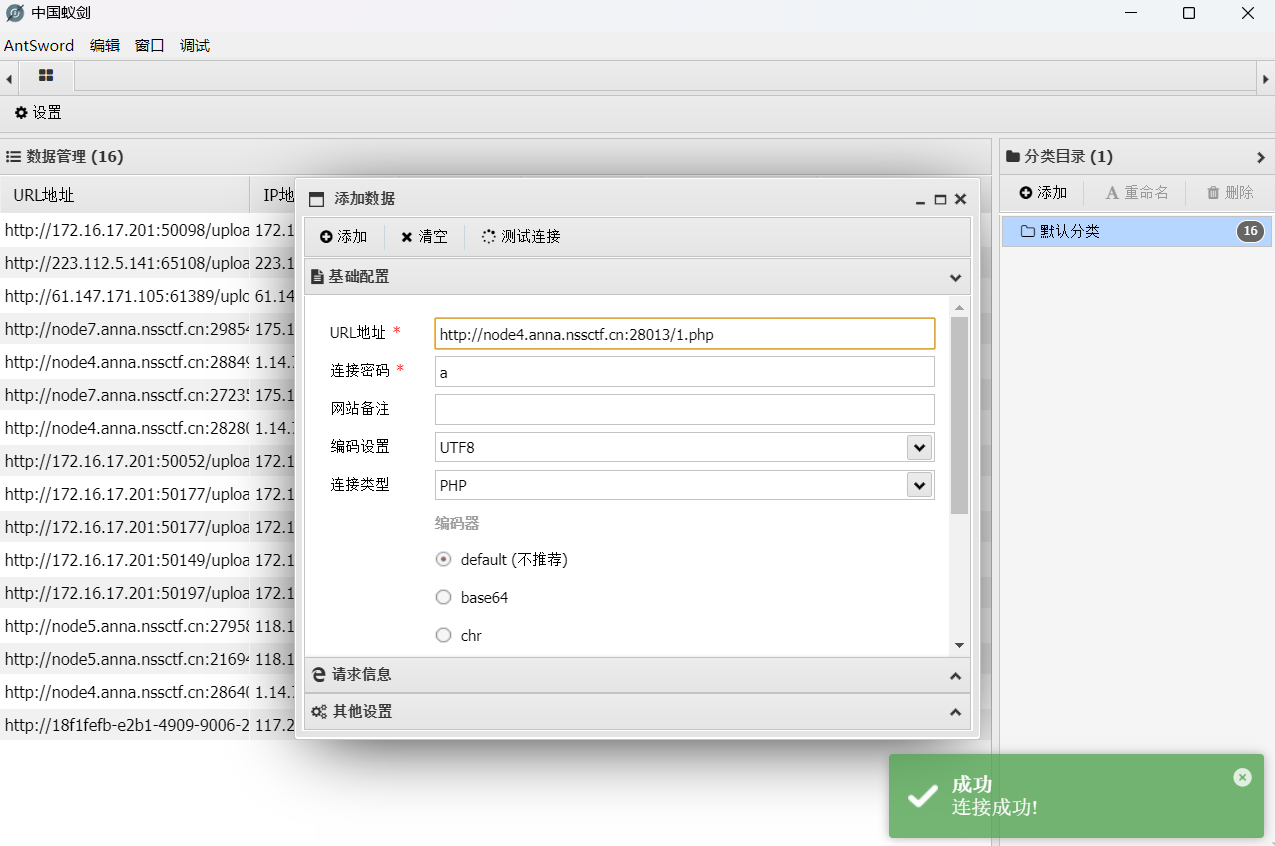The width and height of the screenshot is (1275, 846).
Task: Close the 添加数据 dialog
Action: [960, 199]
